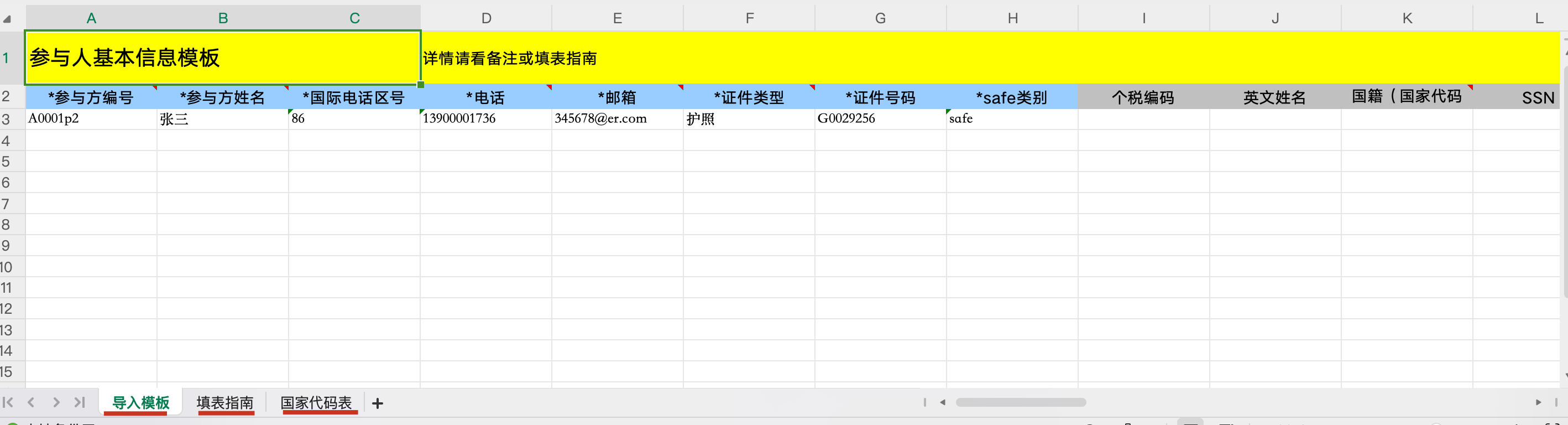The height and width of the screenshot is (425, 1568).
Task: Open the 国家代码表 sheet tab
Action: click(x=316, y=402)
